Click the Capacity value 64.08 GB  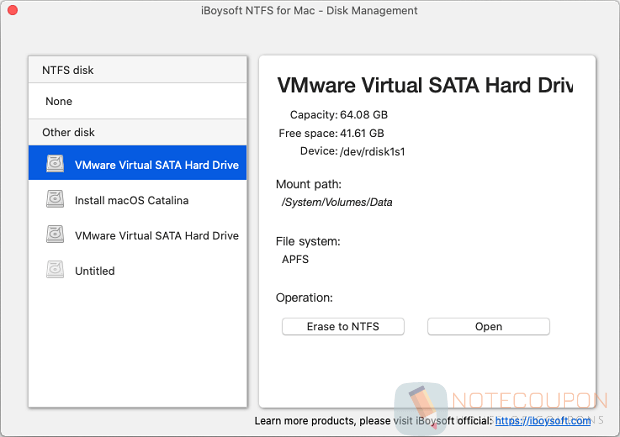click(364, 115)
